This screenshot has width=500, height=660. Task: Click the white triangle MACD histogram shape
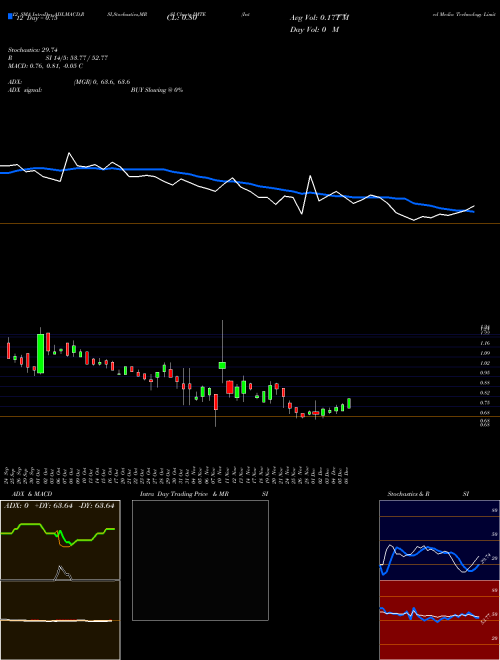coord(62,573)
